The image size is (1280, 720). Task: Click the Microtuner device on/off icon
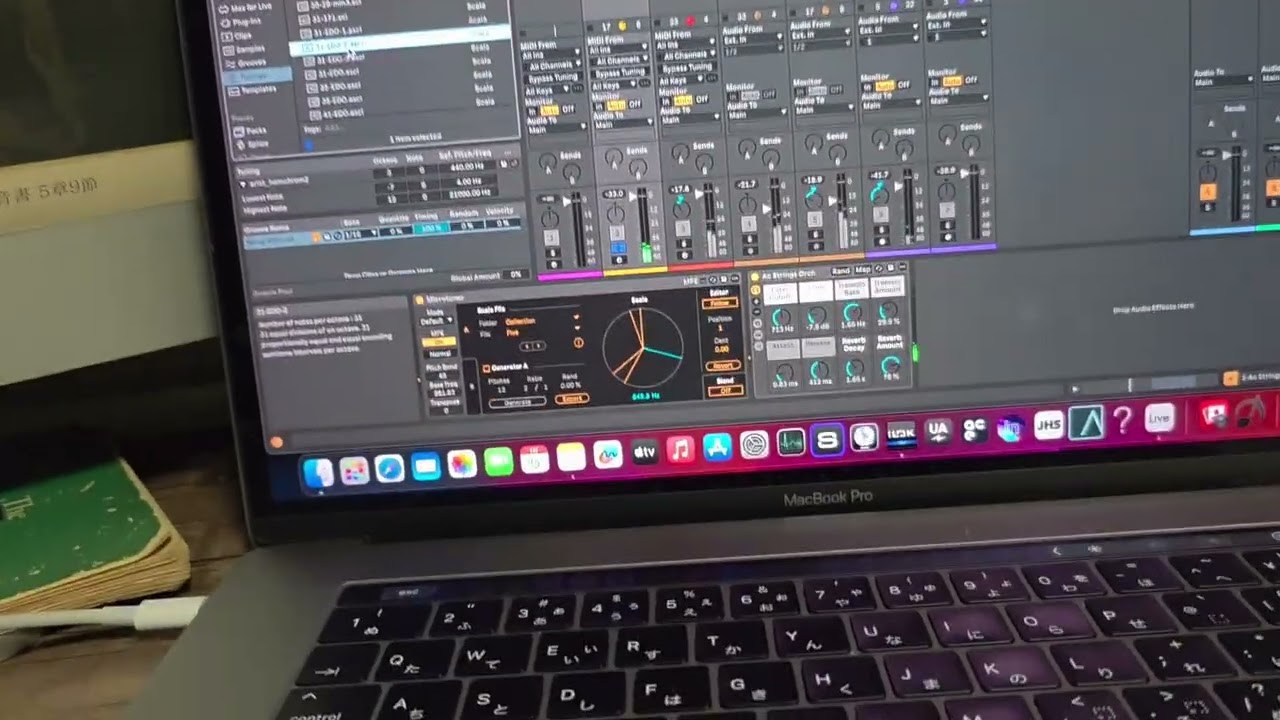(419, 299)
